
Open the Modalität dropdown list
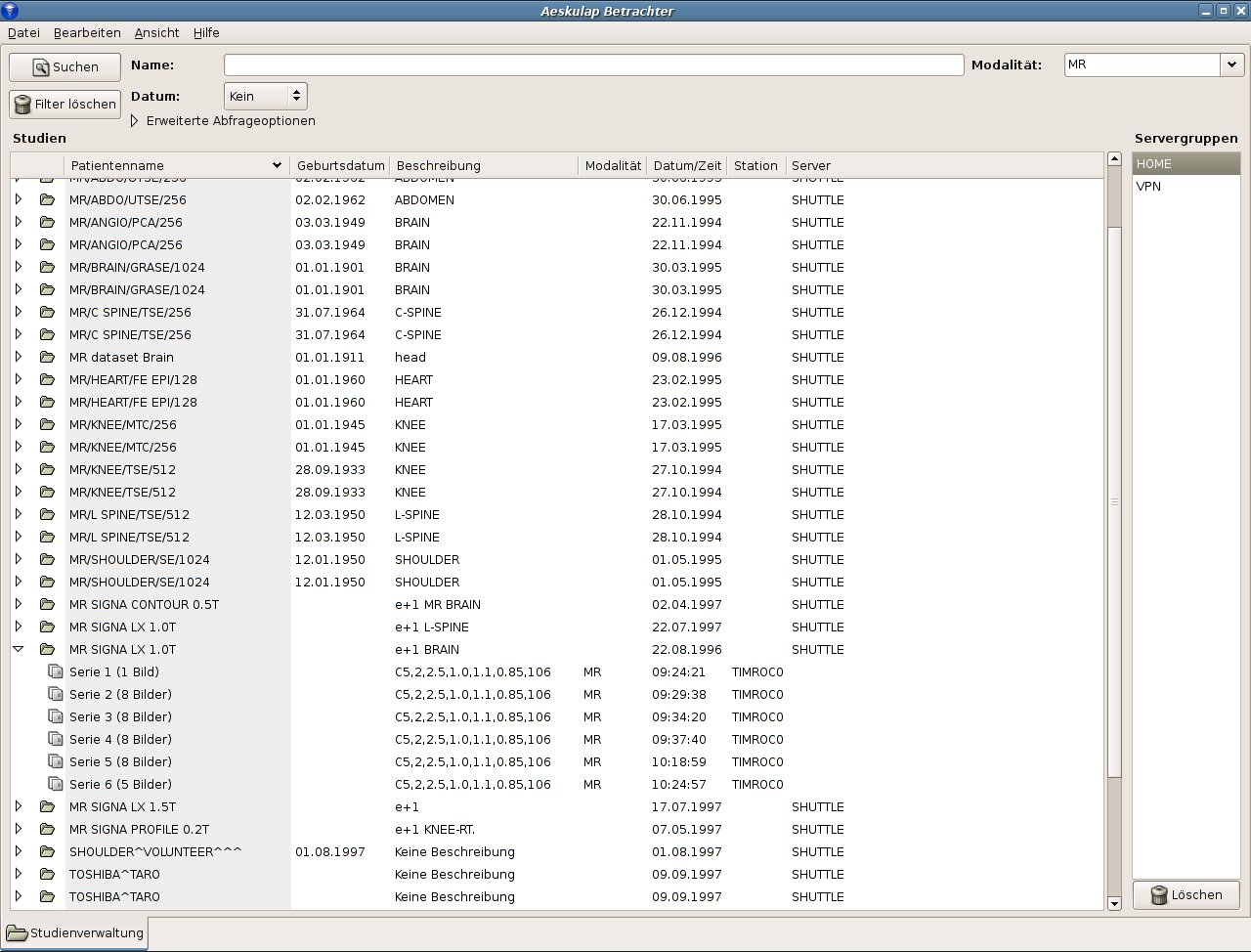pos(1230,65)
